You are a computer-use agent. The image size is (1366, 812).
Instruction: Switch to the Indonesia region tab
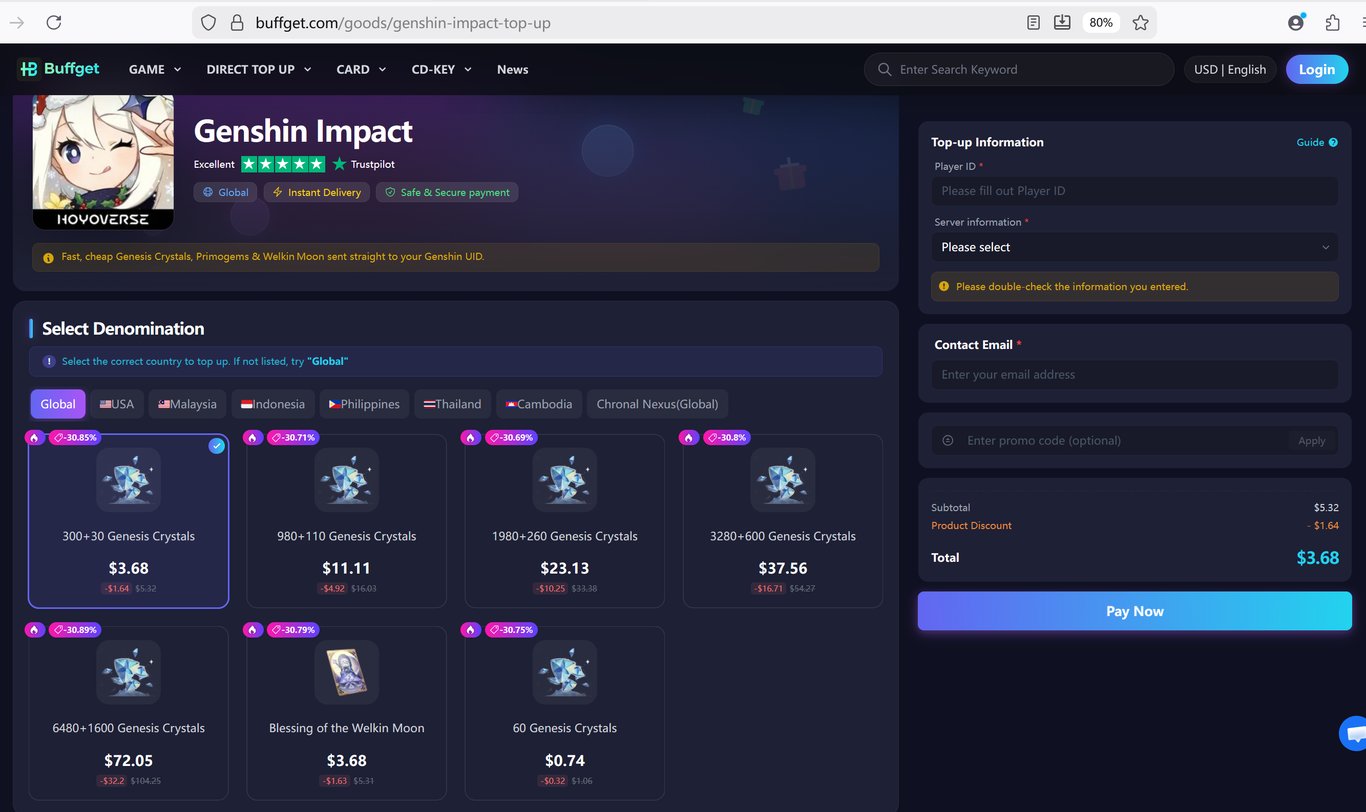click(273, 404)
